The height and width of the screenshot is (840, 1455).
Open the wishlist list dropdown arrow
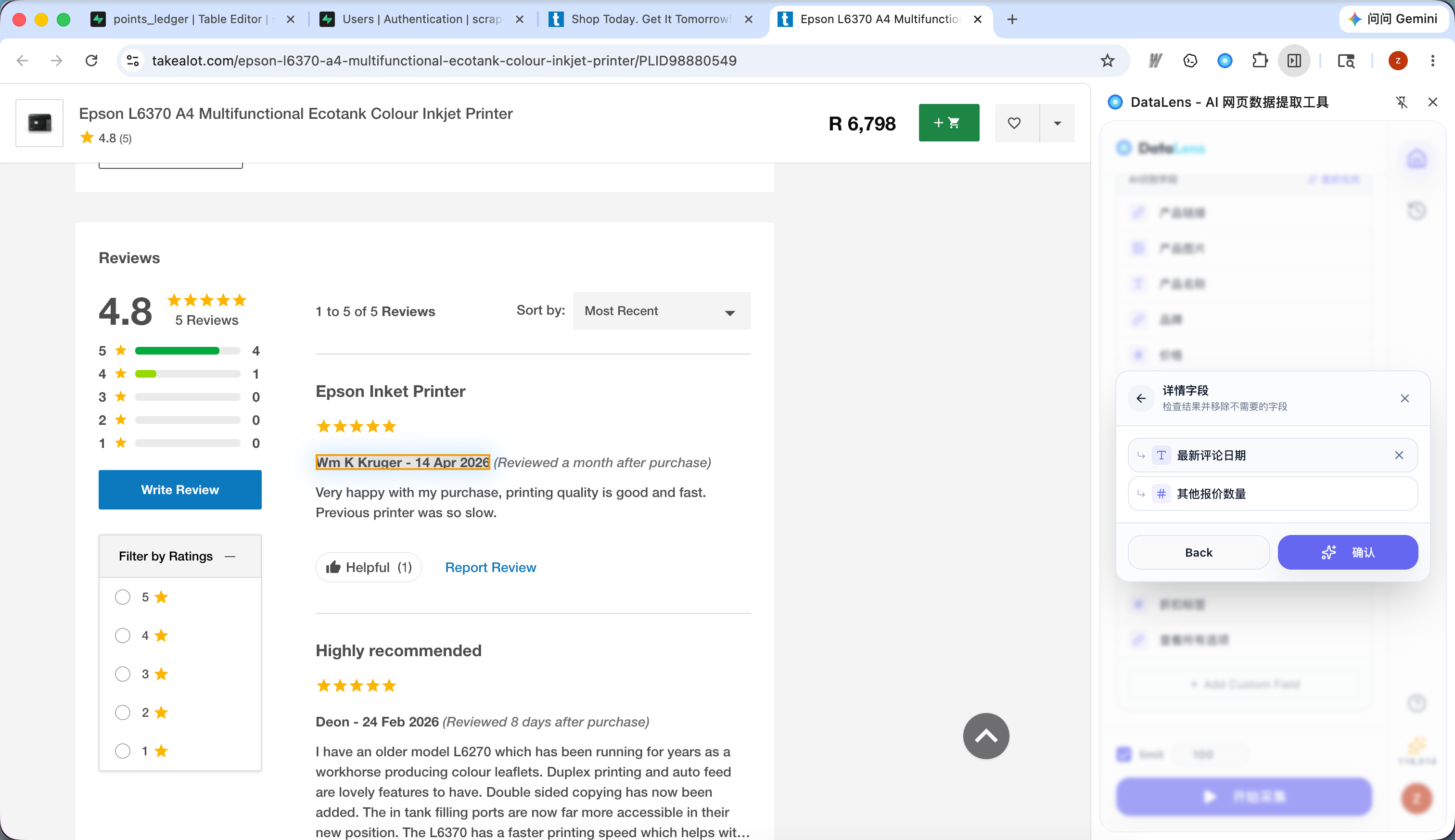tap(1057, 123)
